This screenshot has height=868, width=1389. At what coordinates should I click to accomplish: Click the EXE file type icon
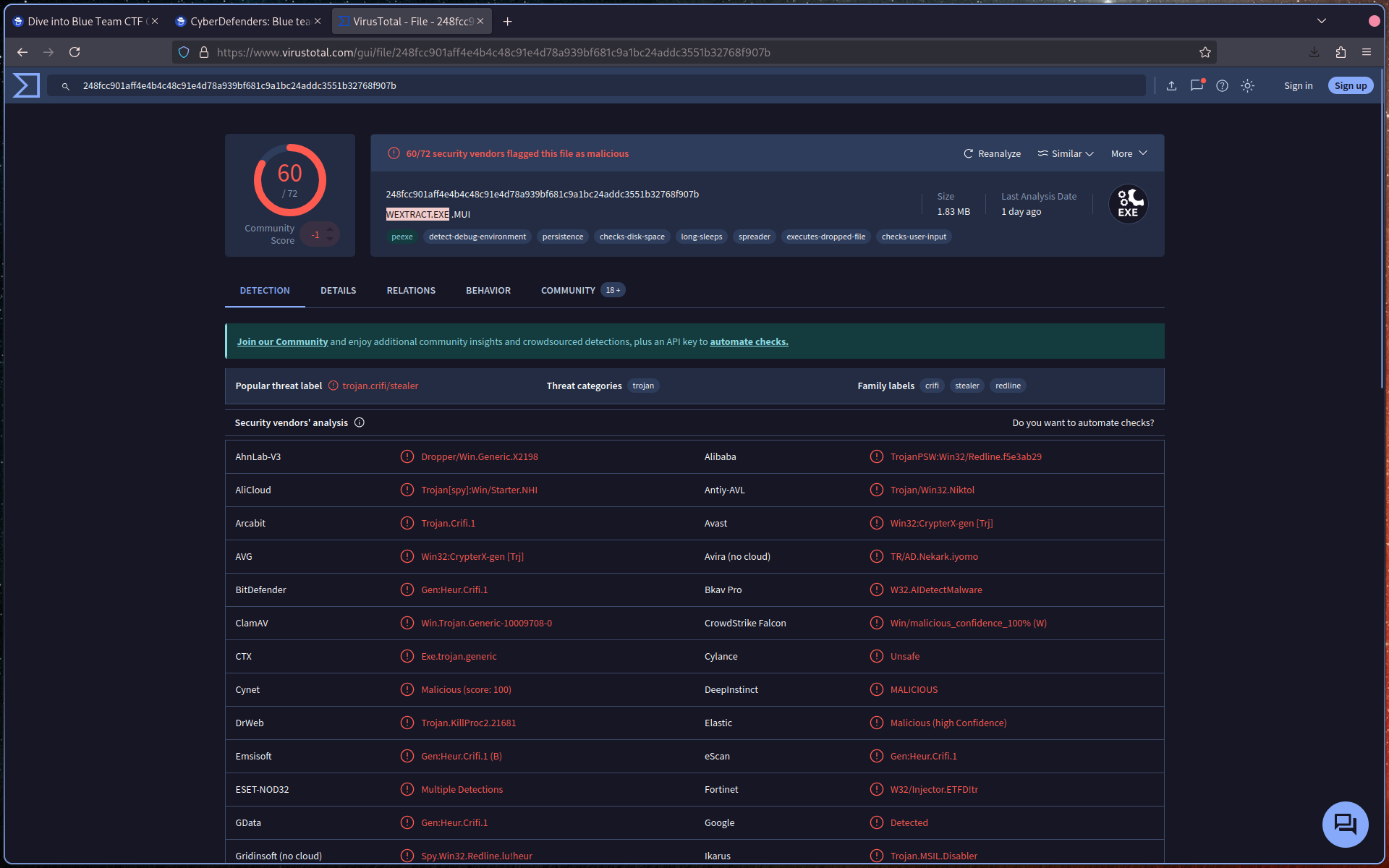coord(1128,204)
